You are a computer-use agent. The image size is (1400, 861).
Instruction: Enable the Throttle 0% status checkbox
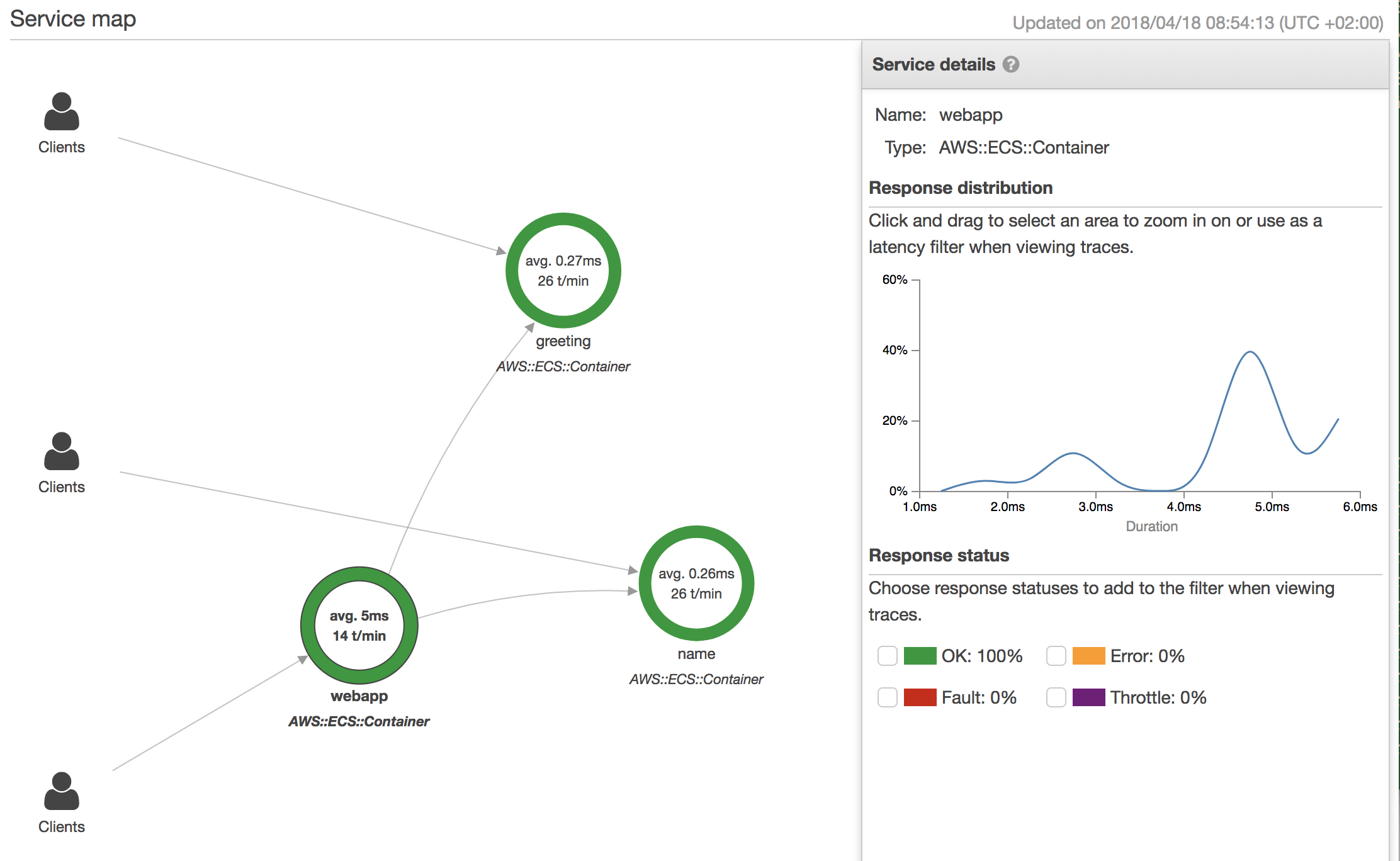pyautogui.click(x=1056, y=697)
